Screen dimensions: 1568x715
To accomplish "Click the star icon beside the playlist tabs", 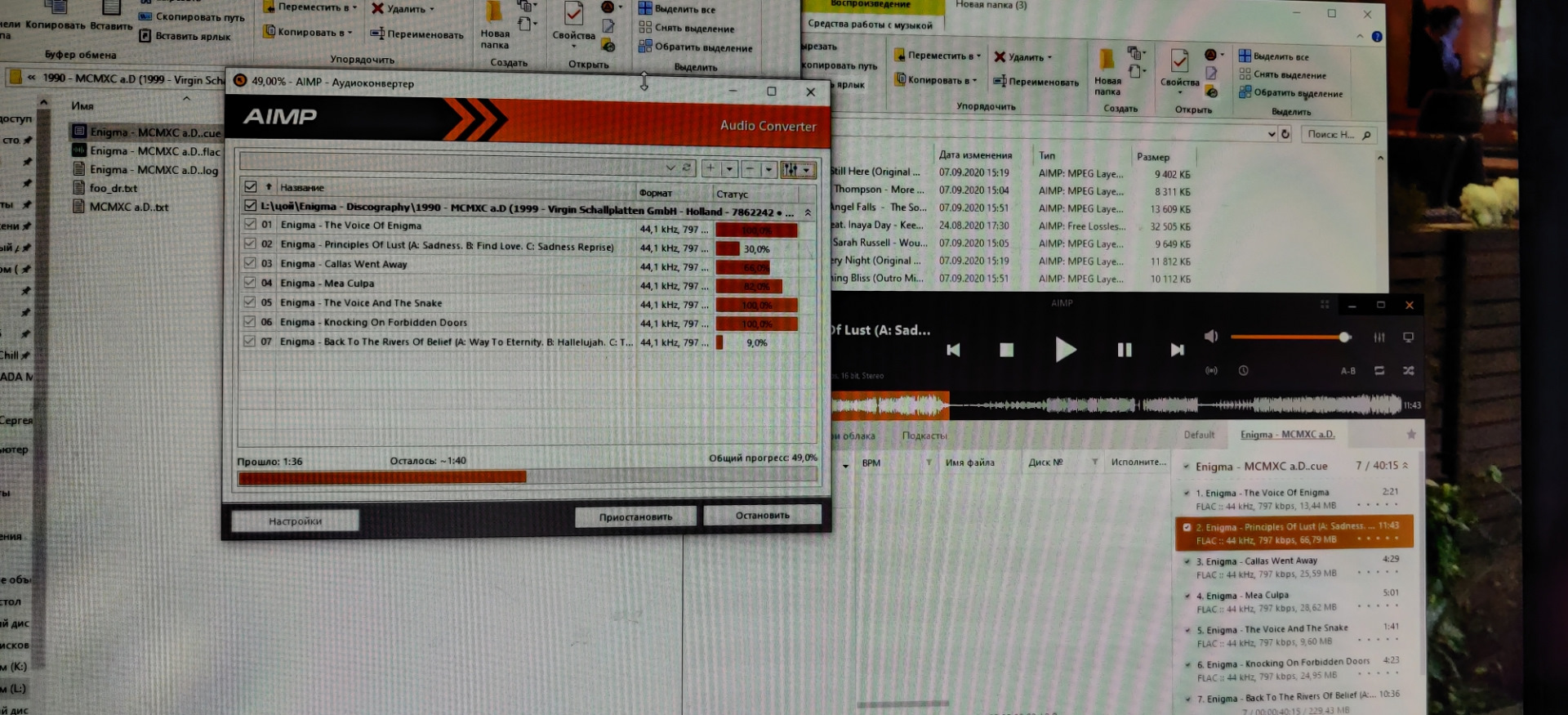I will [1410, 435].
